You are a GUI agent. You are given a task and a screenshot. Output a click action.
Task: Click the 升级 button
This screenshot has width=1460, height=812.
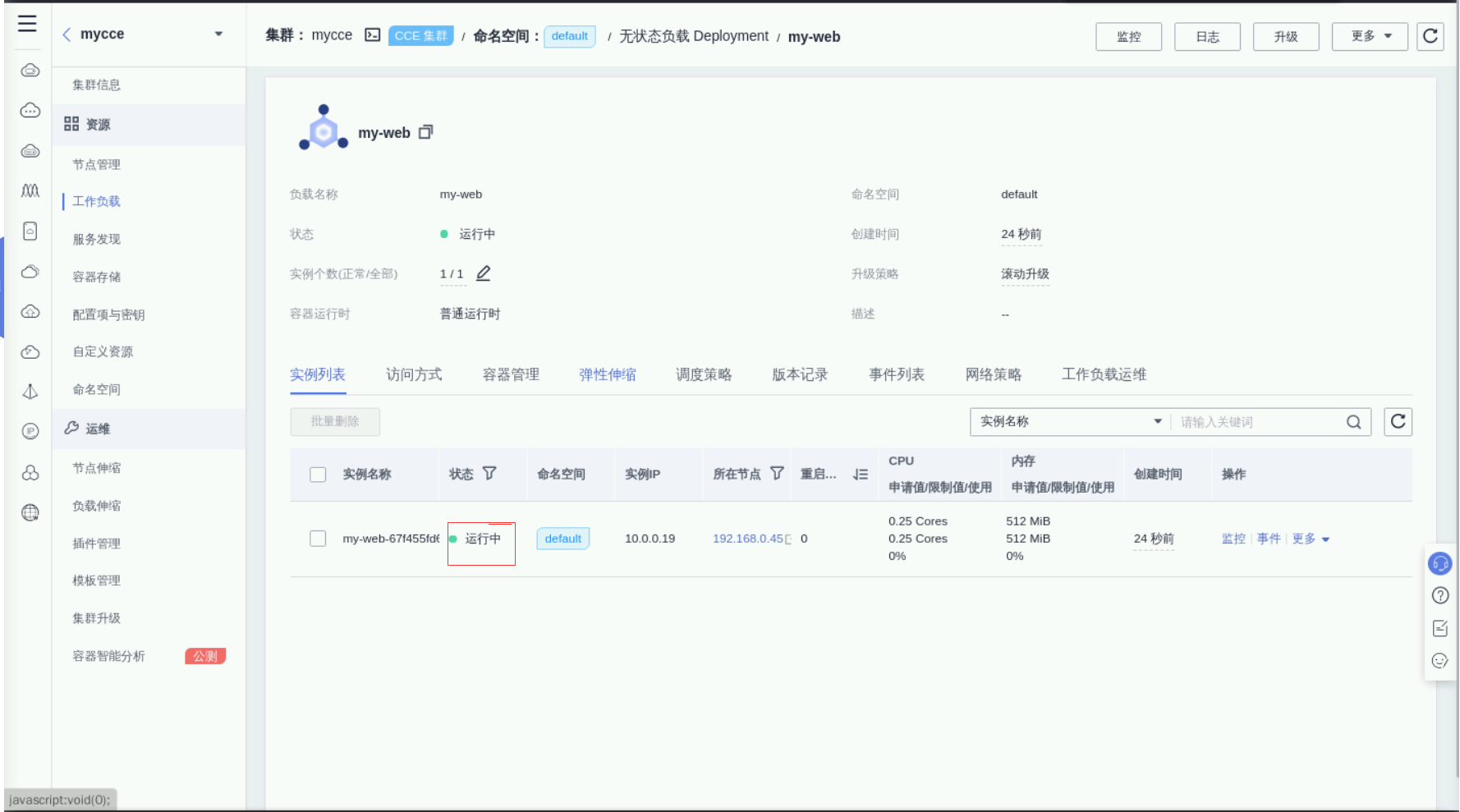pyautogui.click(x=1286, y=36)
